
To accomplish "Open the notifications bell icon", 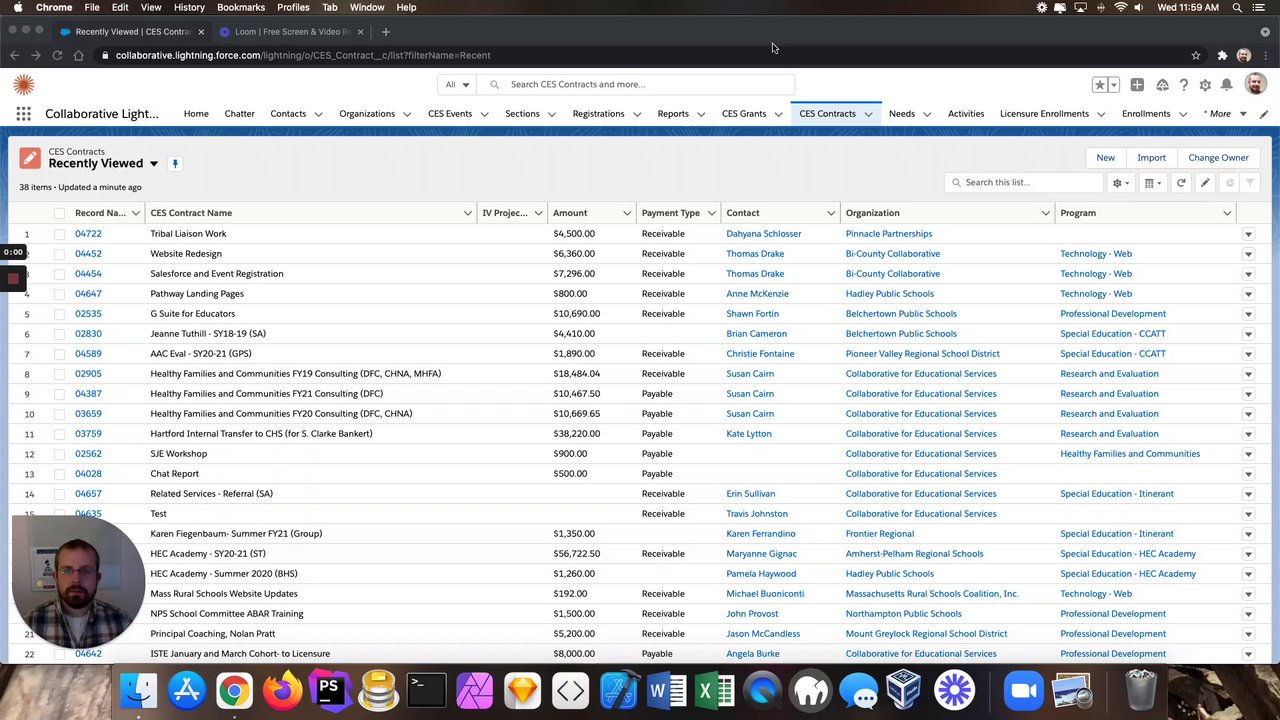I will point(1226,85).
